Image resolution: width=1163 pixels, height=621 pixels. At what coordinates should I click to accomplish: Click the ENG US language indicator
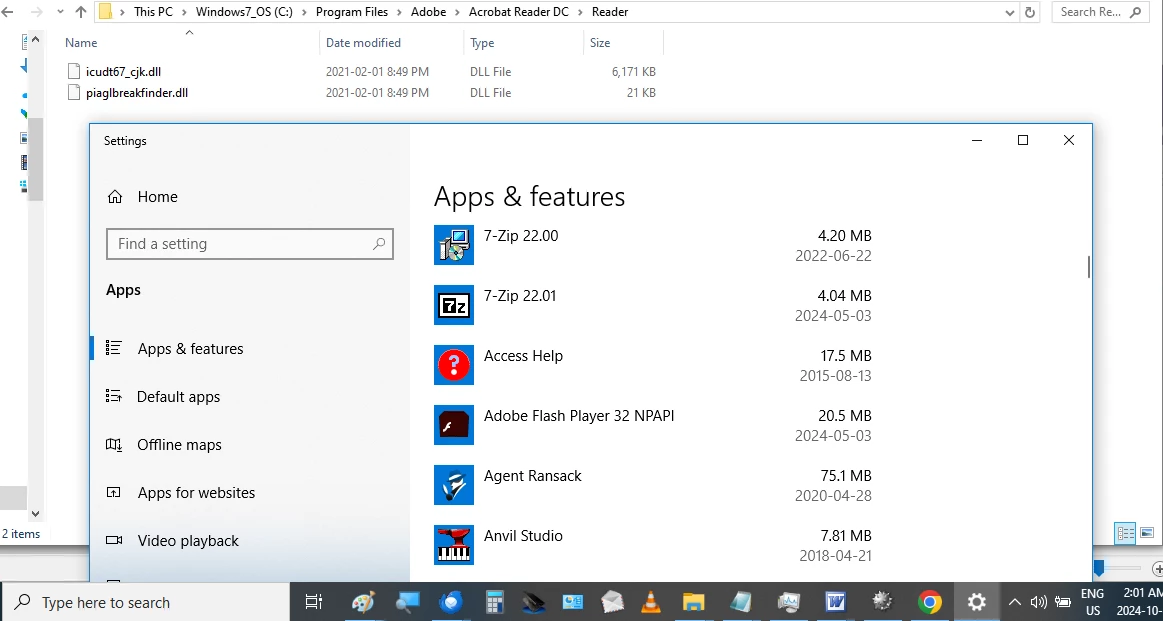(x=1093, y=602)
